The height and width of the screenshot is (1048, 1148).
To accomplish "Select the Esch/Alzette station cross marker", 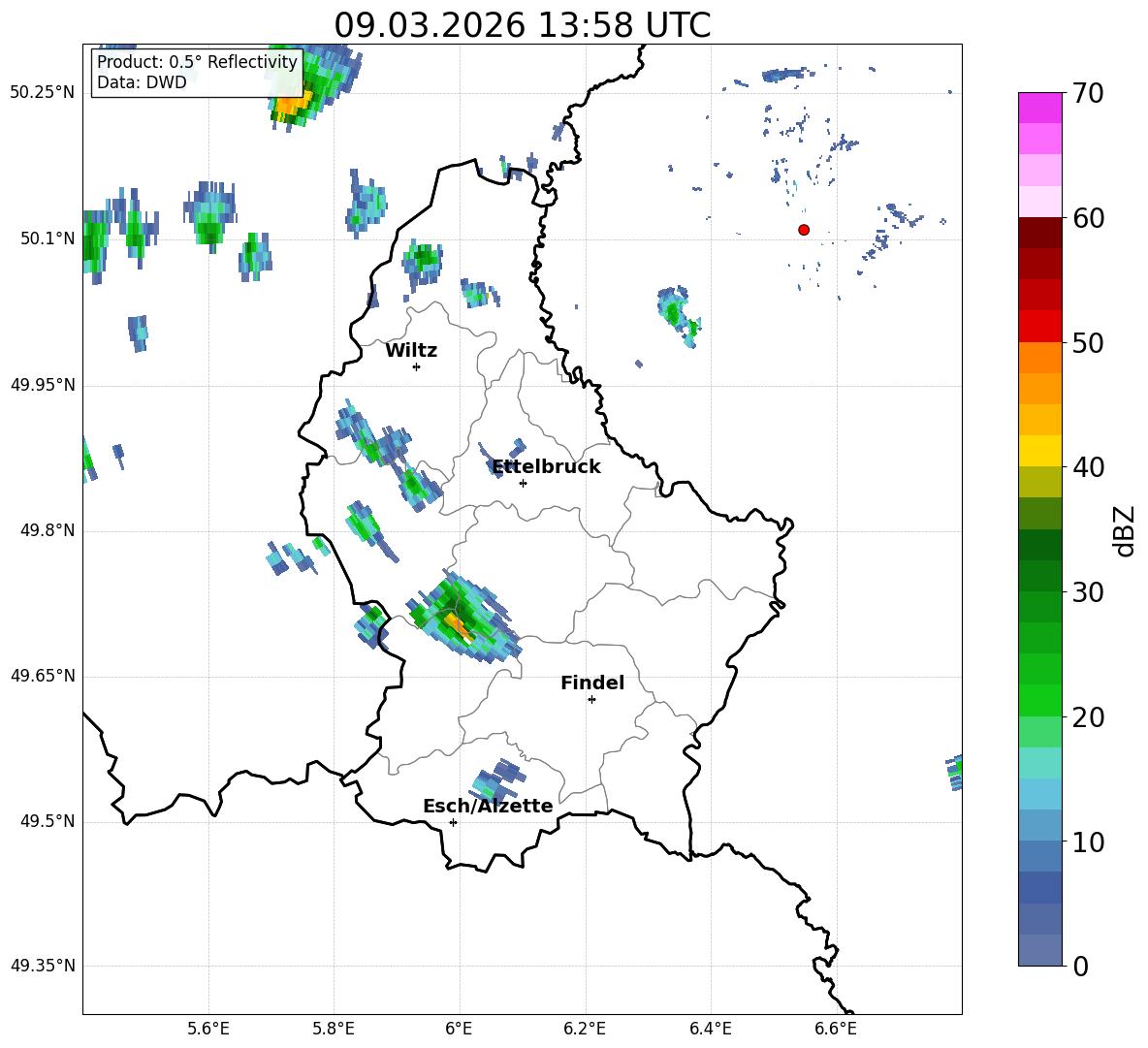I will click(453, 822).
